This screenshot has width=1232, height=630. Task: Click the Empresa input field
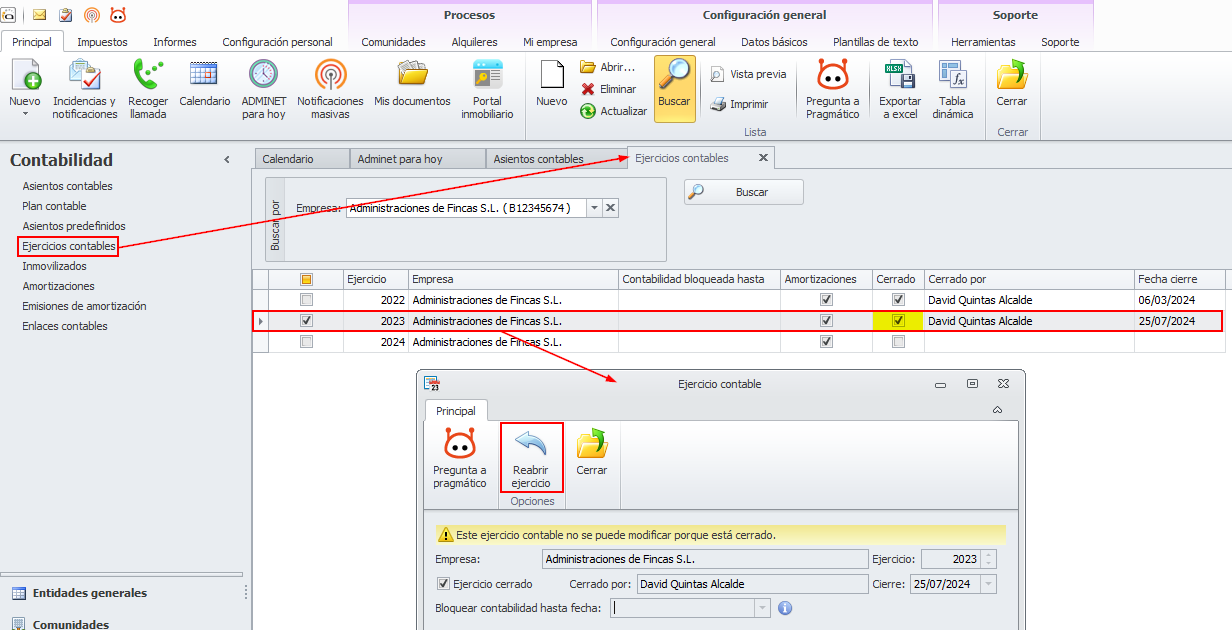click(466, 208)
